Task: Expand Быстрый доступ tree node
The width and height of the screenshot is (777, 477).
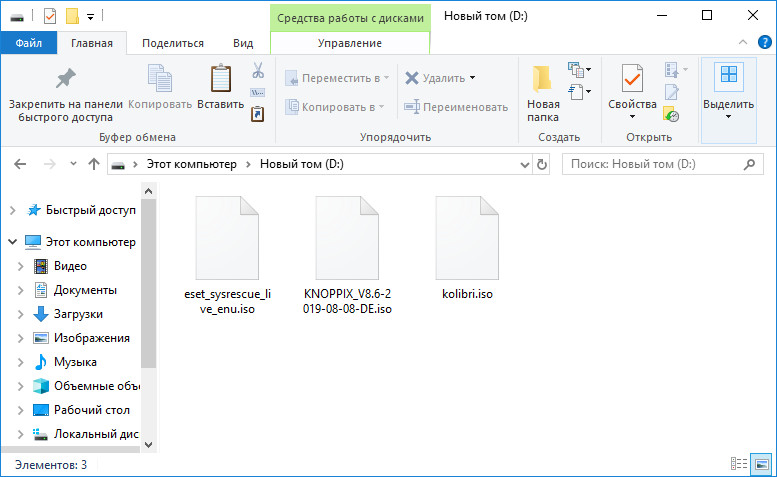Action: [x=13, y=211]
